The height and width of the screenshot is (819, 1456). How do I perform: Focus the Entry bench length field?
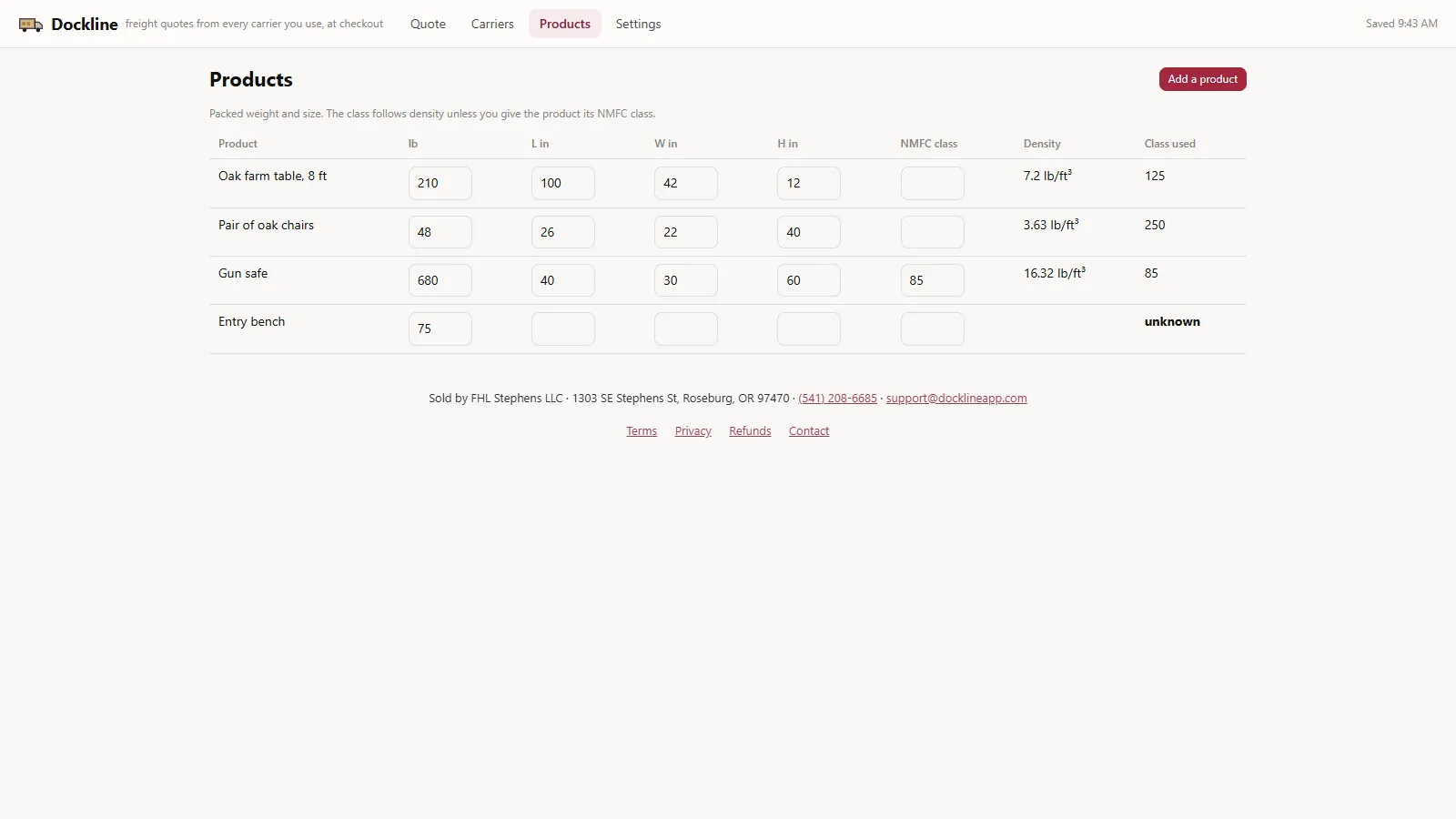(x=563, y=329)
